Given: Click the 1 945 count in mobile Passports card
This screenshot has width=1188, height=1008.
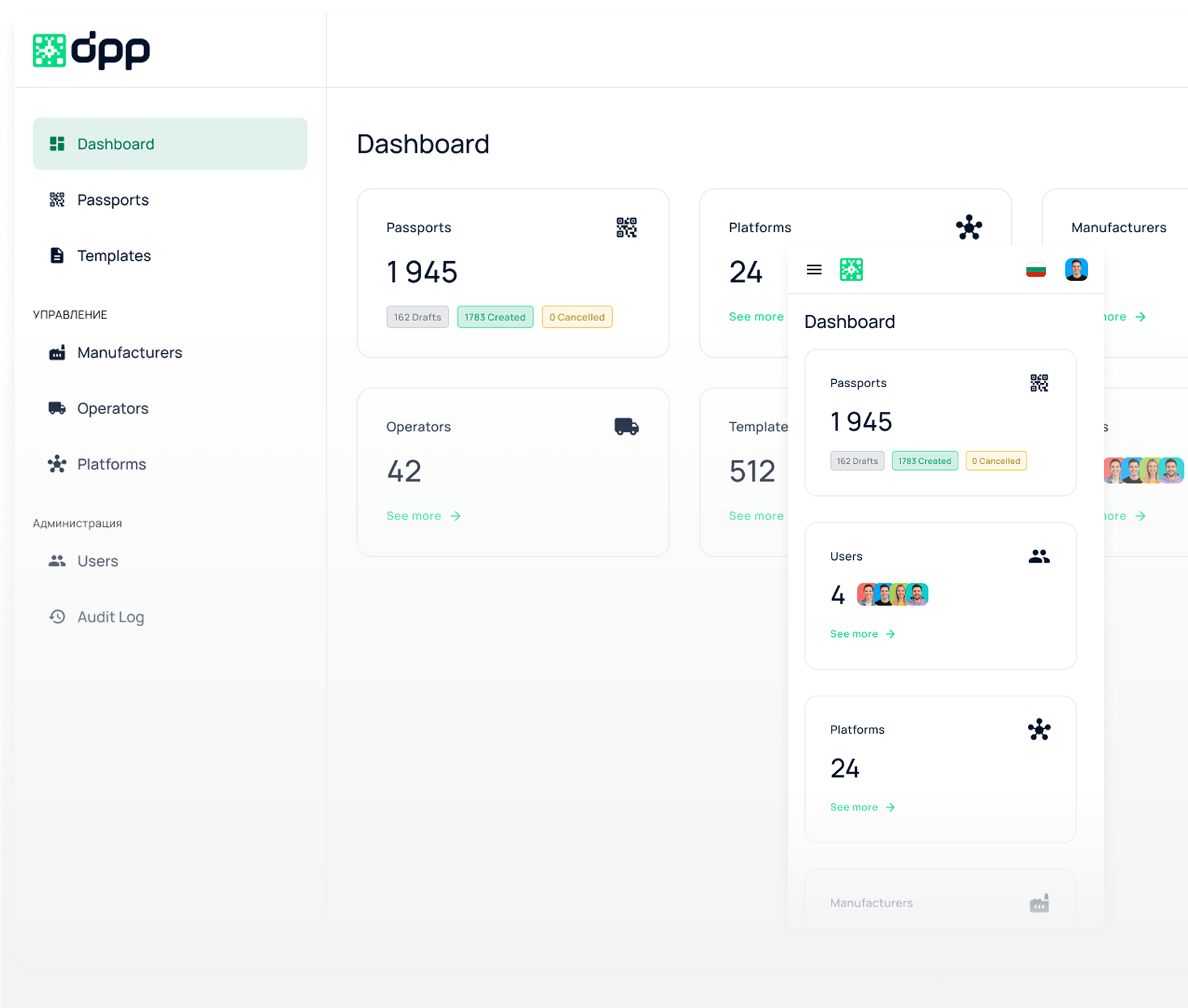Looking at the screenshot, I should coord(861,422).
